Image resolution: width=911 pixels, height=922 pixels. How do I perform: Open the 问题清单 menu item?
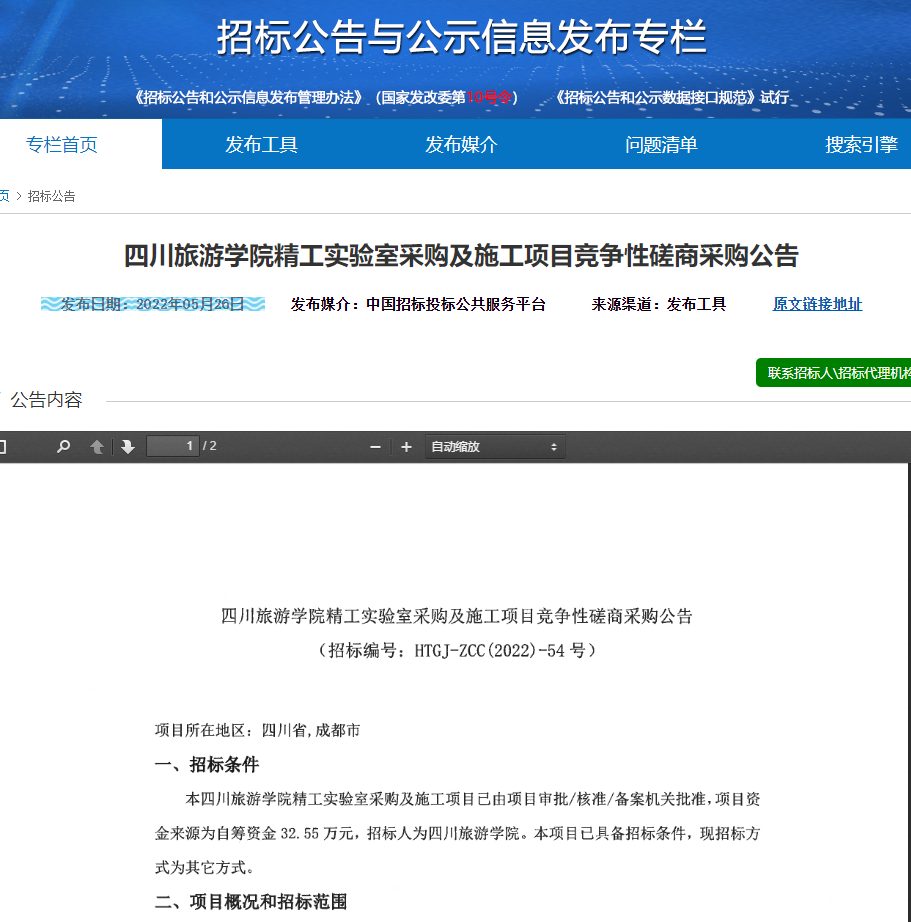pyautogui.click(x=662, y=144)
